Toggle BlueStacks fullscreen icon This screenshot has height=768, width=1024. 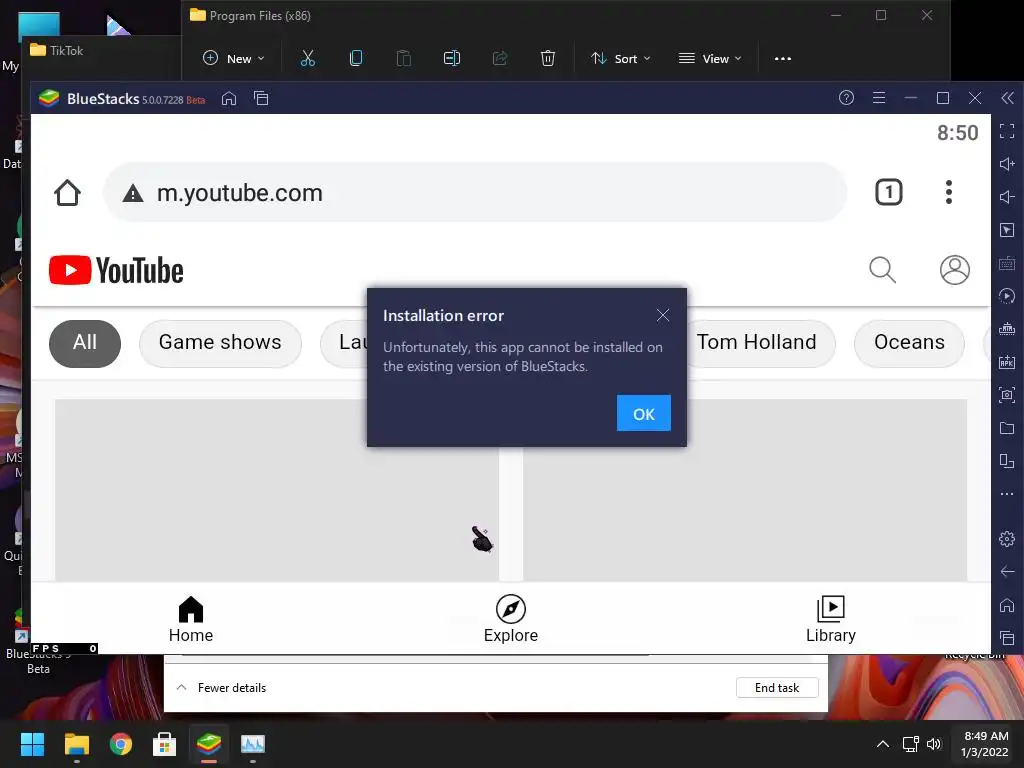click(x=1007, y=131)
